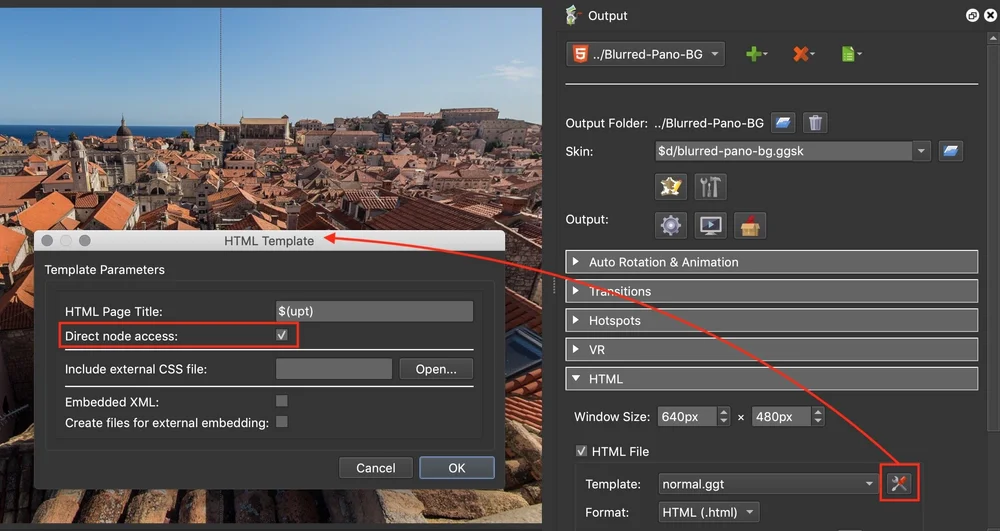This screenshot has width=1000, height=531.
Task: Undock the Output panel
Action: pos(972,16)
